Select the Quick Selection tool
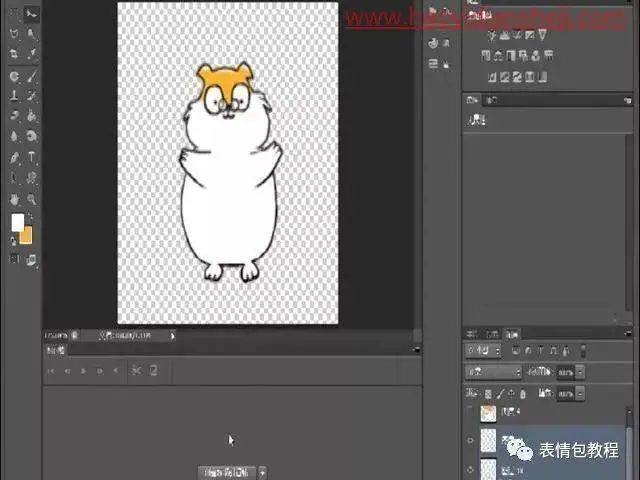Image resolution: width=640 pixels, height=480 pixels. click(31, 33)
